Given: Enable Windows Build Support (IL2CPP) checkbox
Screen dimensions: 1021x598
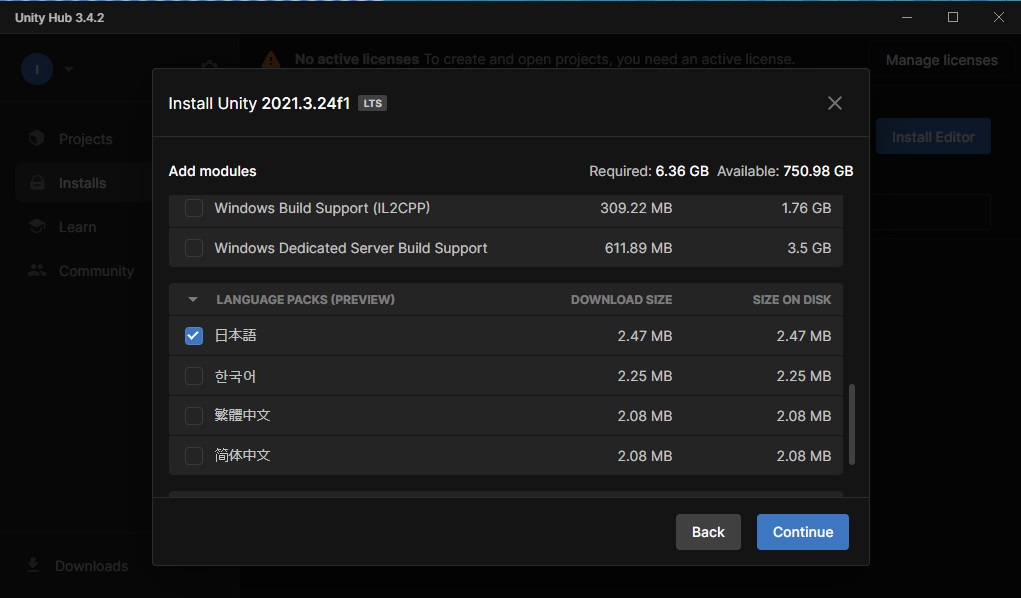Looking at the screenshot, I should [x=193, y=208].
